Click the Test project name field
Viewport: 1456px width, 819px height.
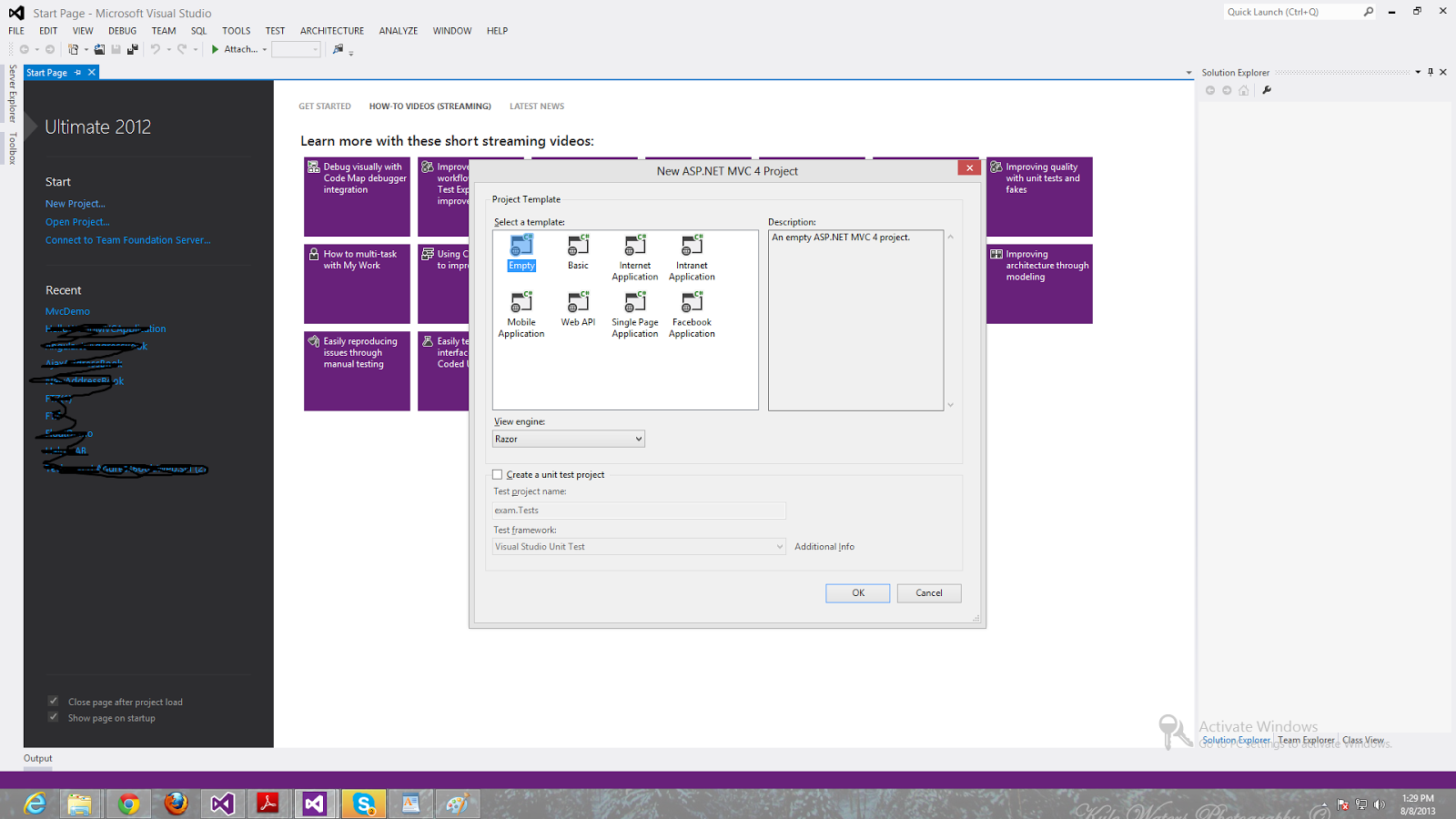[639, 511]
